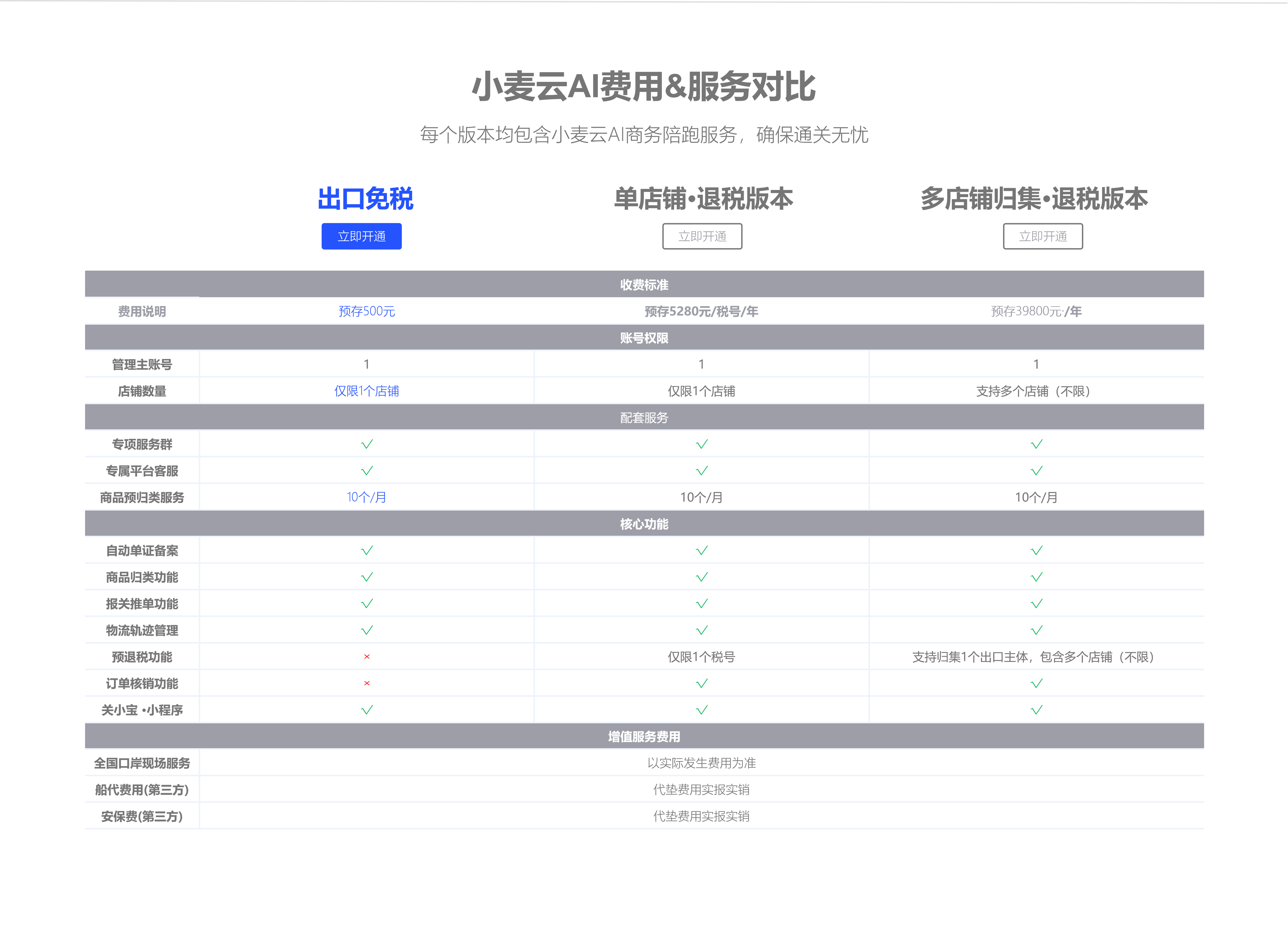The width and height of the screenshot is (1288, 932).
Task: Select the 单店铺·退税版本 plan heading
Action: click(x=703, y=199)
